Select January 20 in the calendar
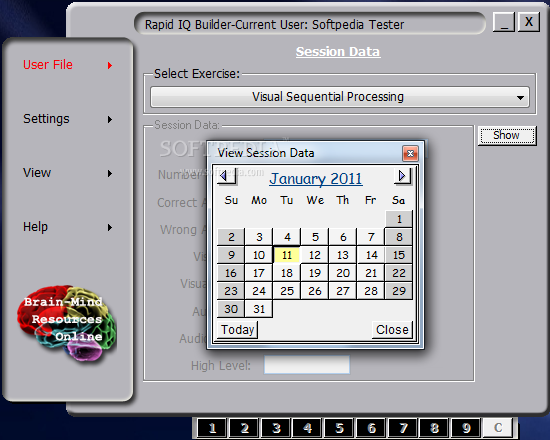The image size is (550, 440). (x=343, y=273)
